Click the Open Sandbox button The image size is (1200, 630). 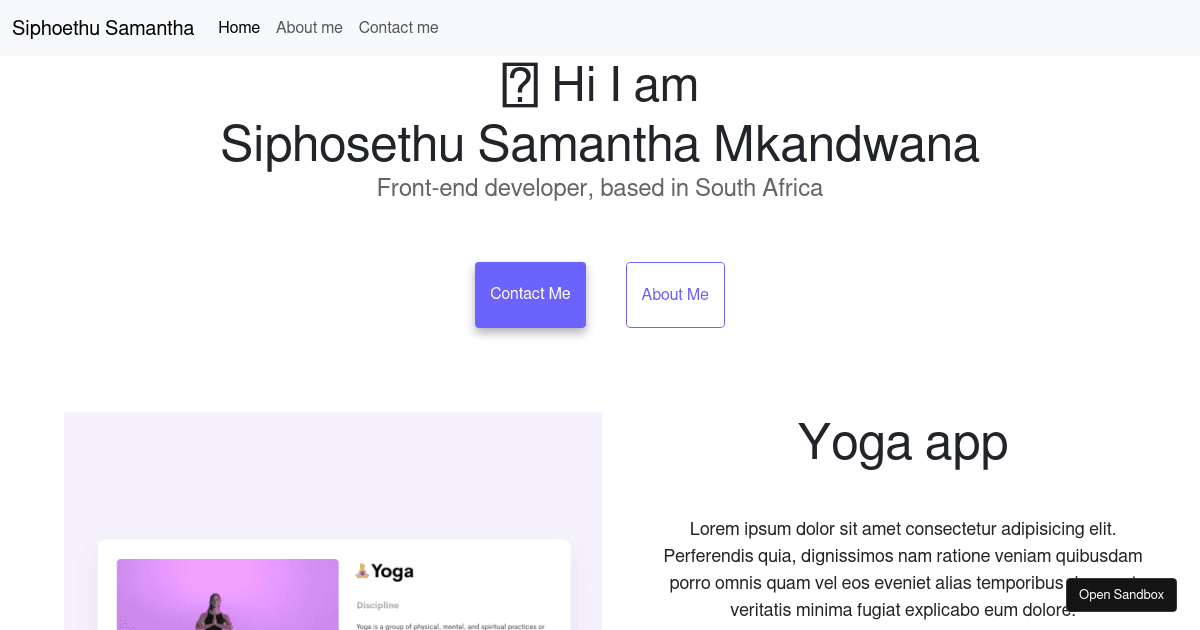1121,595
